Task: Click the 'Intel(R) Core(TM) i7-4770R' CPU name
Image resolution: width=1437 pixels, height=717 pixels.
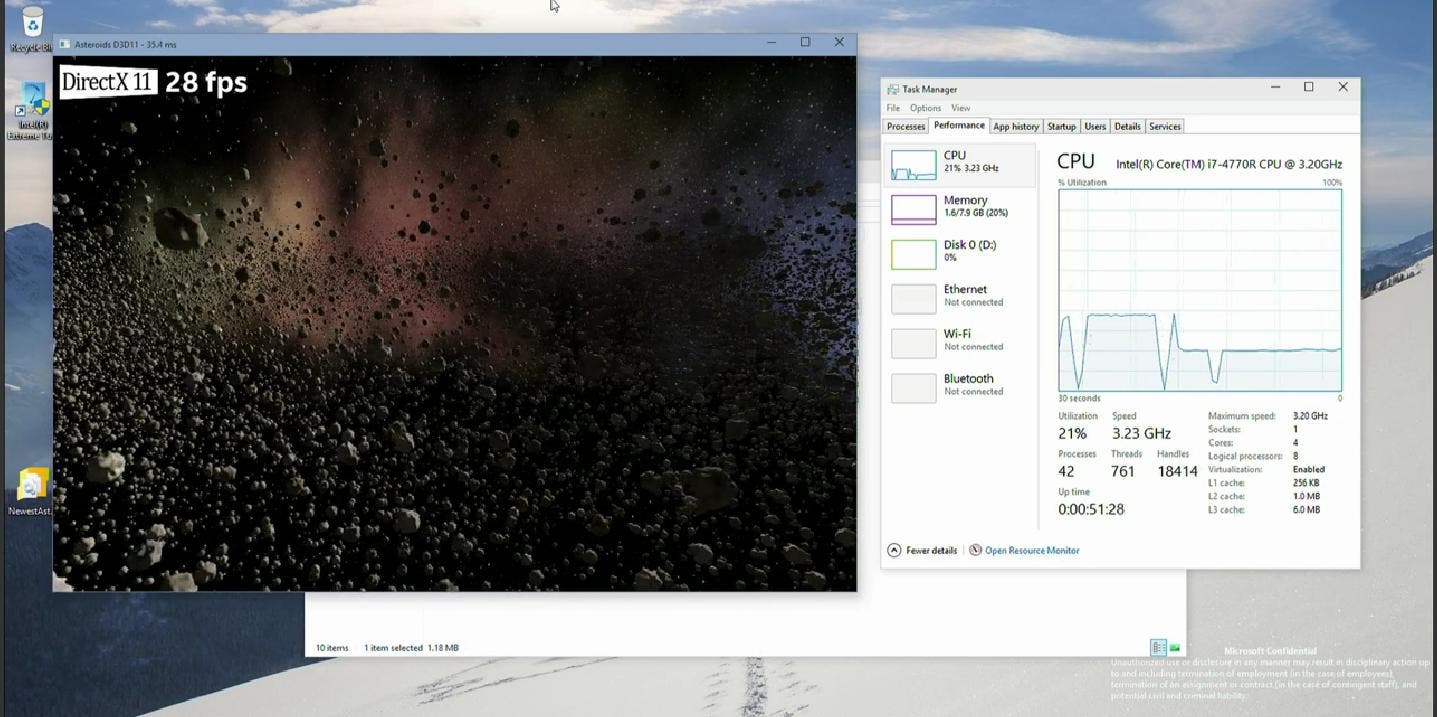Action: [1229, 164]
